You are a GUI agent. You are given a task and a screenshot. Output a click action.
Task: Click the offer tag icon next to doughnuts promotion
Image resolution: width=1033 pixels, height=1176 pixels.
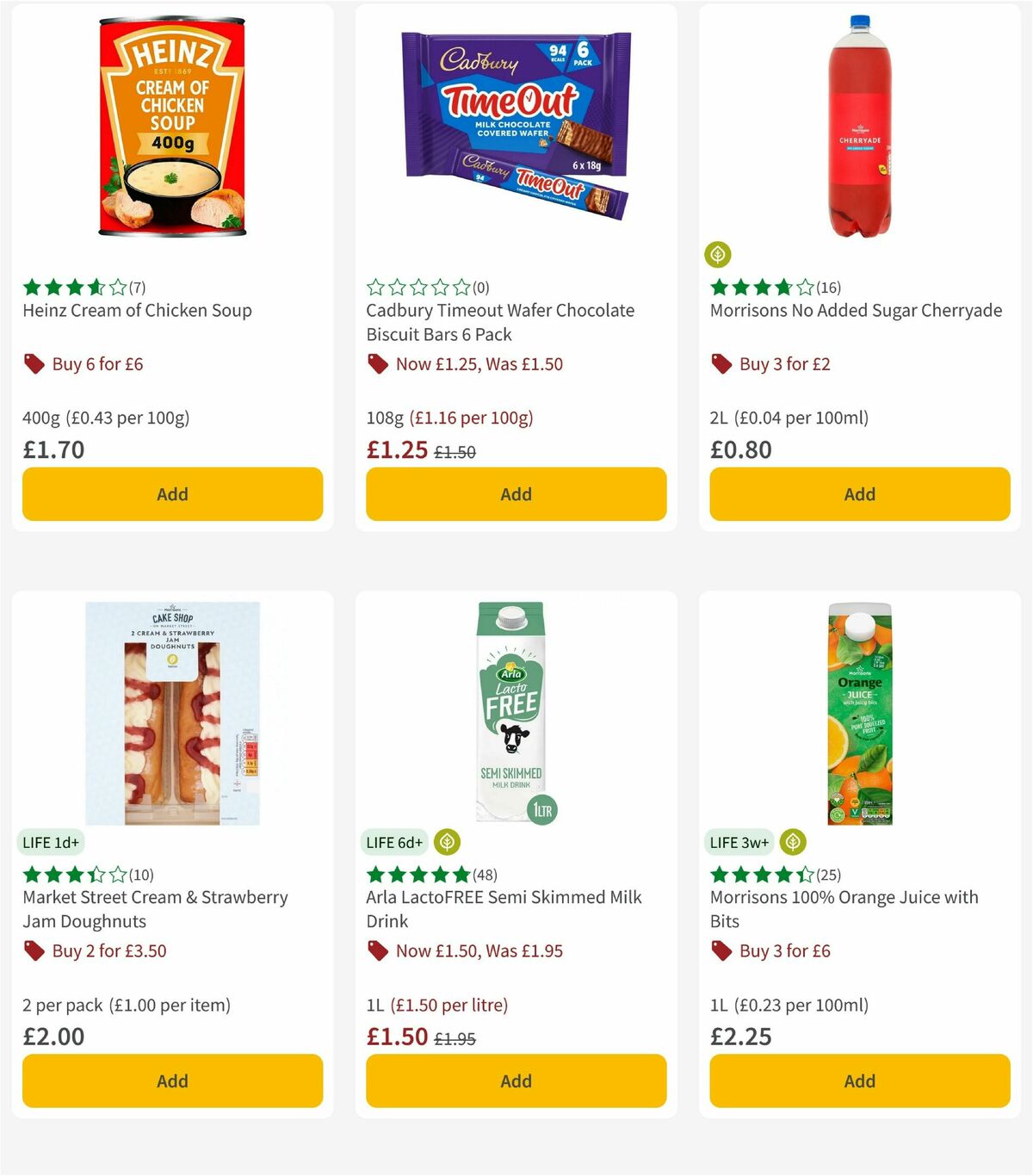[34, 951]
